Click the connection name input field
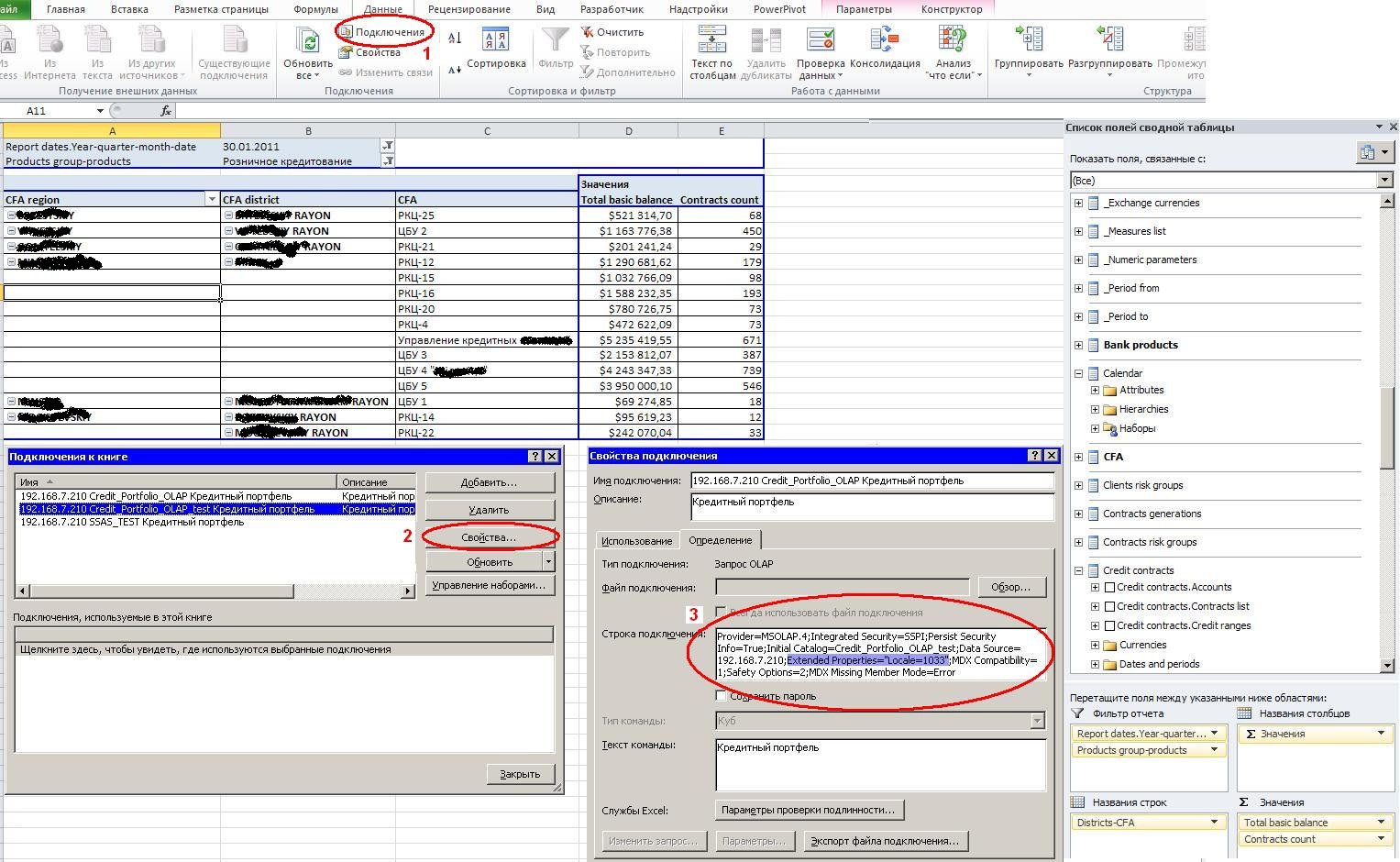The width and height of the screenshot is (1400, 862). [872, 481]
